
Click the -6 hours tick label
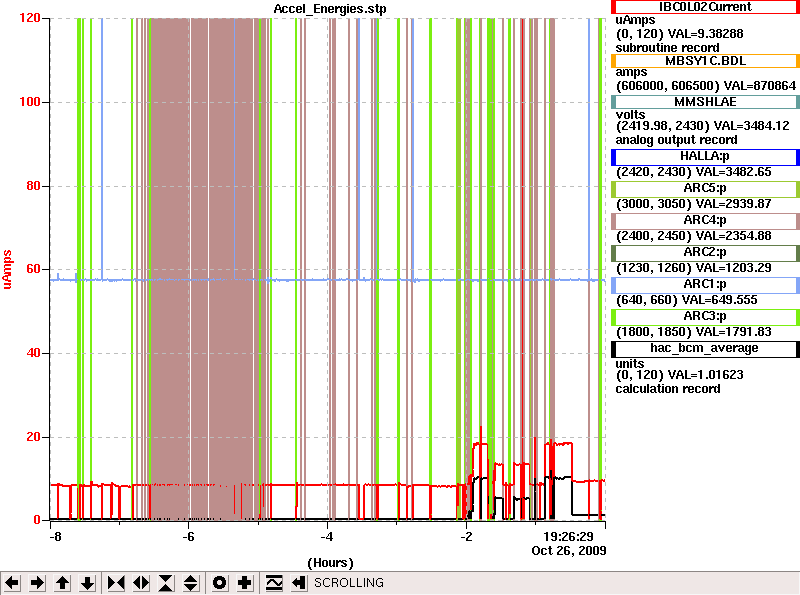click(x=188, y=537)
